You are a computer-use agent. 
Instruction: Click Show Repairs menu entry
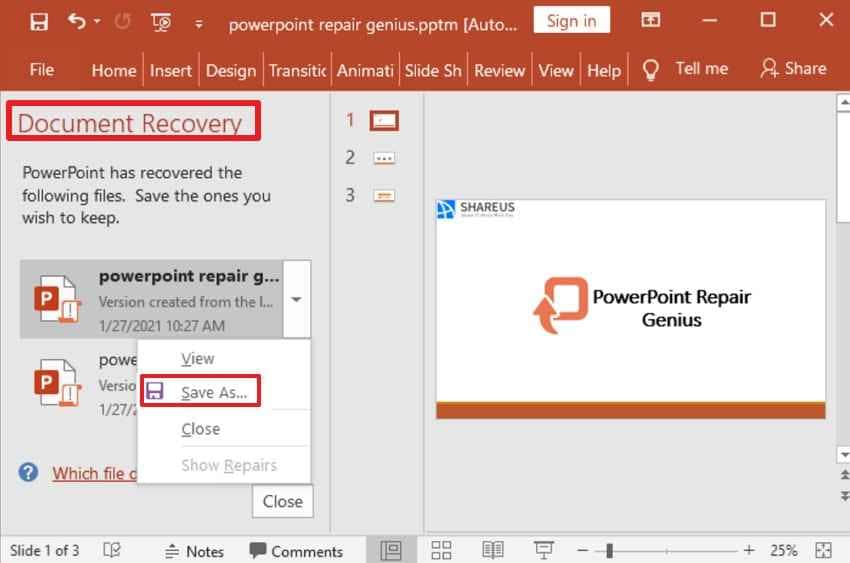click(x=229, y=465)
